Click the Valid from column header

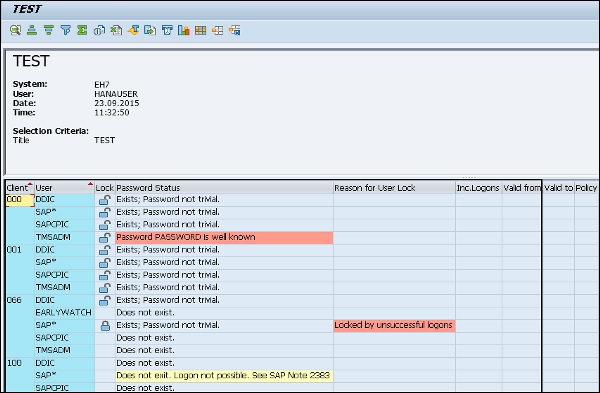[522, 188]
